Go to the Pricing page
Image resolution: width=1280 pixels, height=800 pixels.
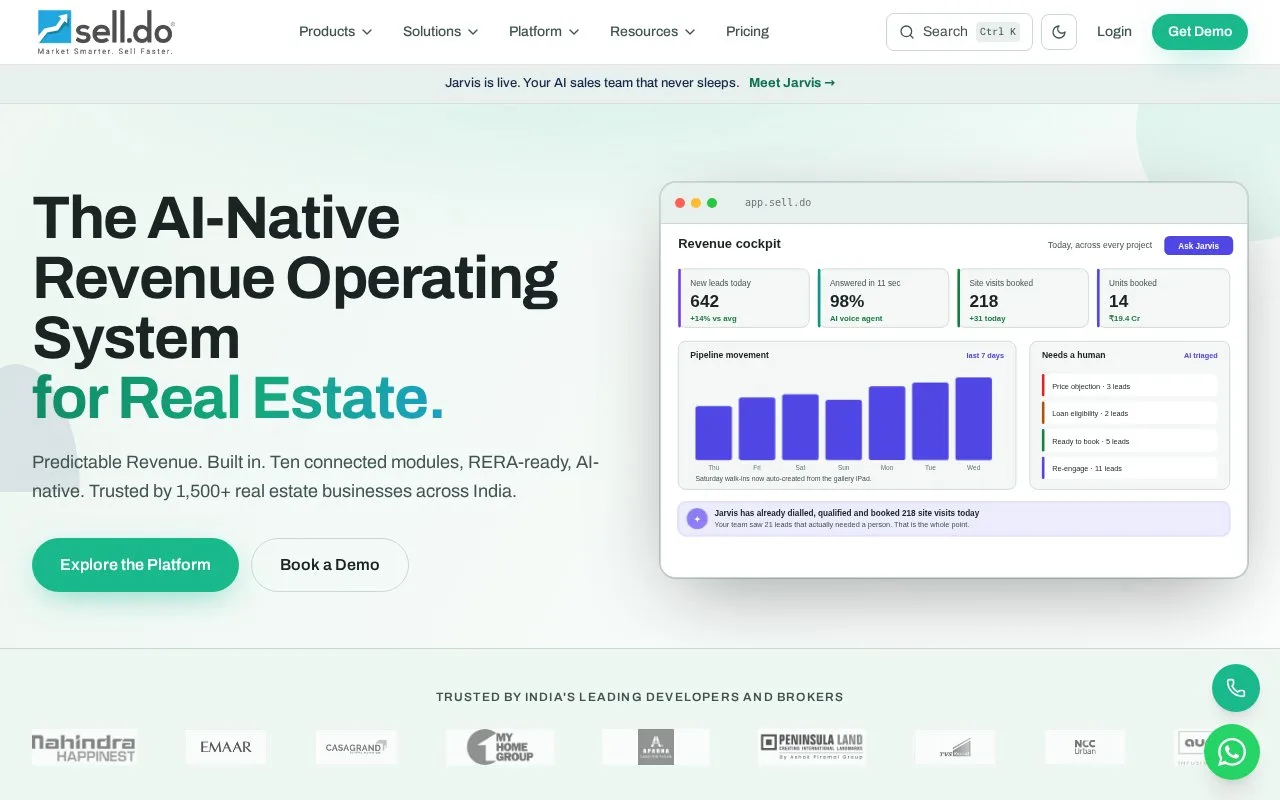tap(747, 32)
